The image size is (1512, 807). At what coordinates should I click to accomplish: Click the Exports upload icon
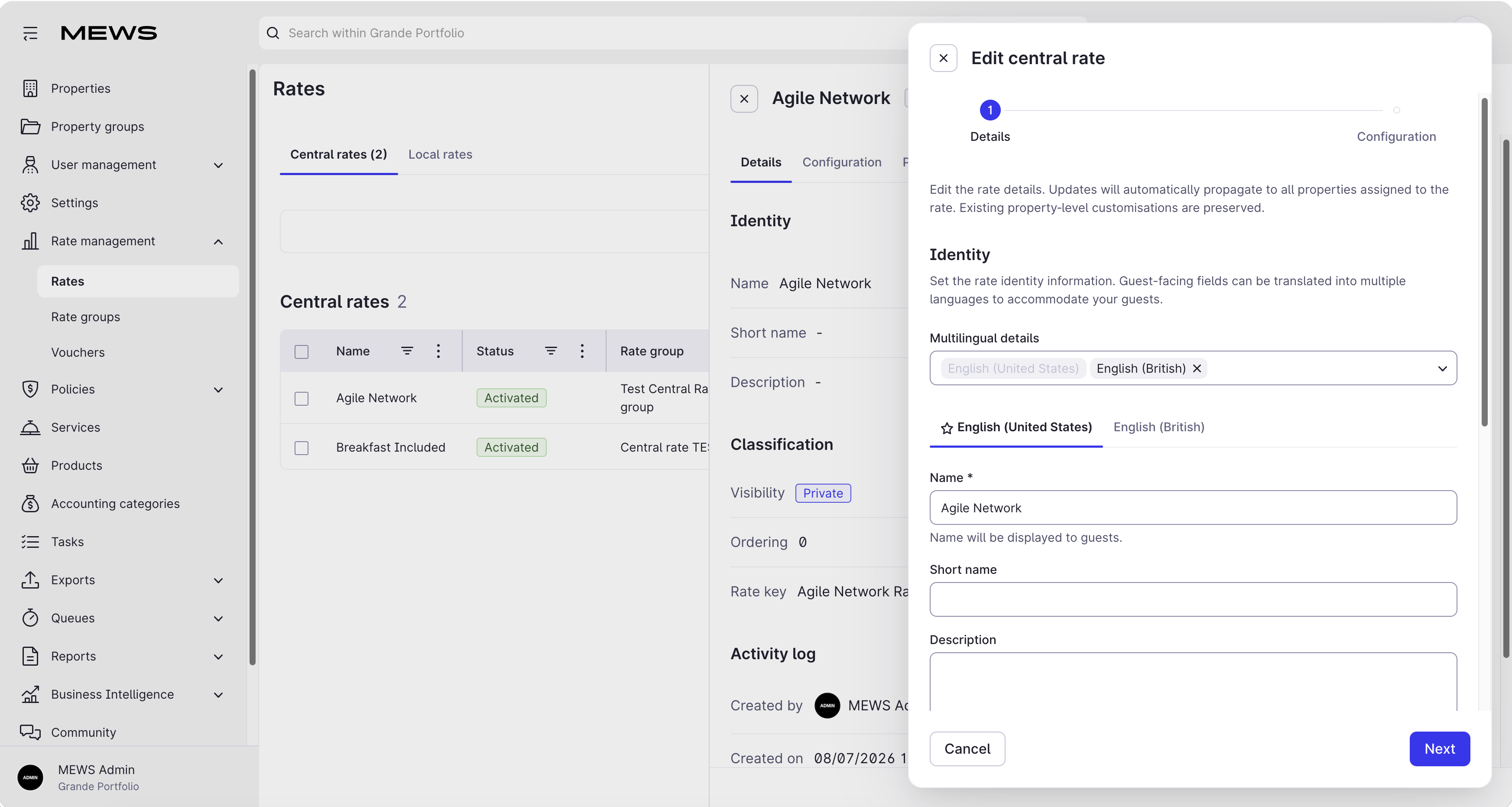[x=30, y=580]
